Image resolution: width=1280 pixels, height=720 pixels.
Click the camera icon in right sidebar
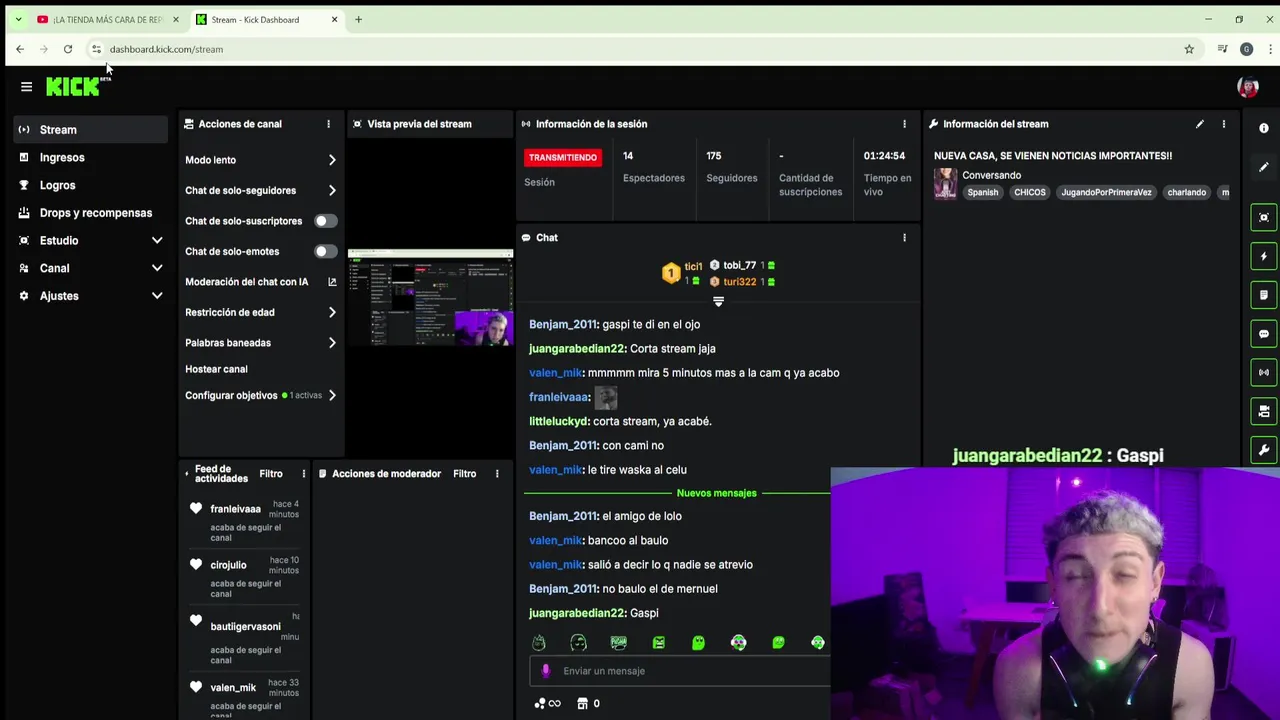click(1264, 411)
